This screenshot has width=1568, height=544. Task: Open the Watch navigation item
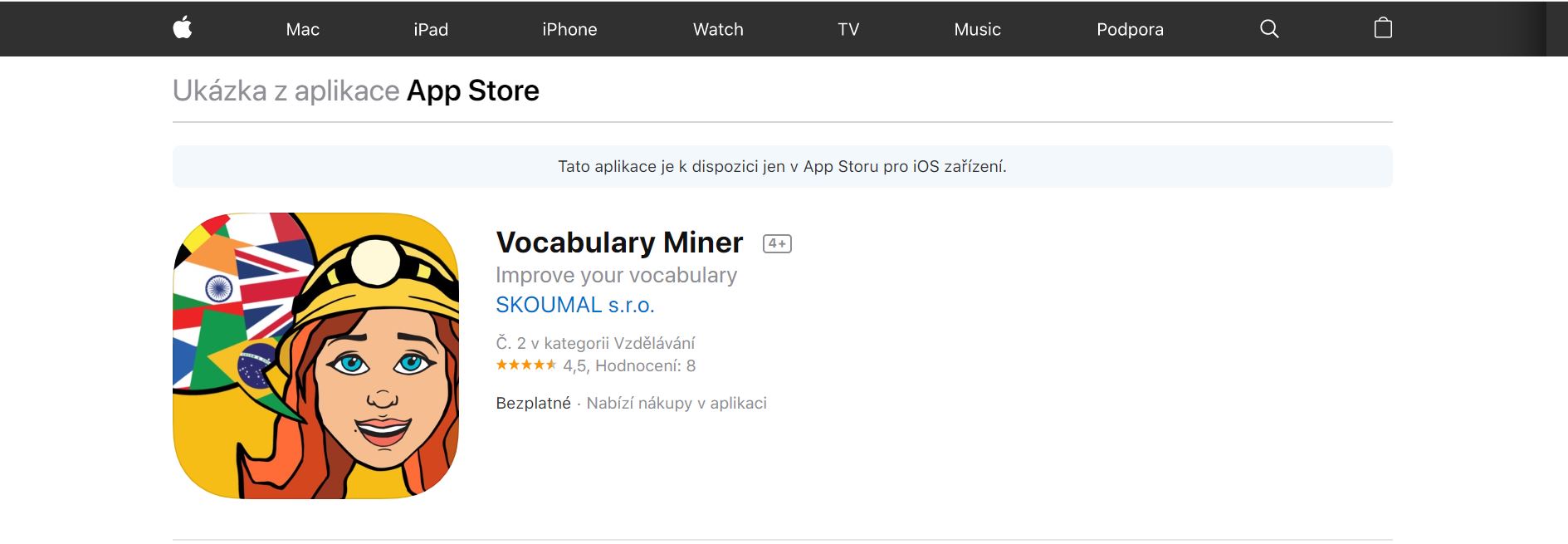(718, 29)
